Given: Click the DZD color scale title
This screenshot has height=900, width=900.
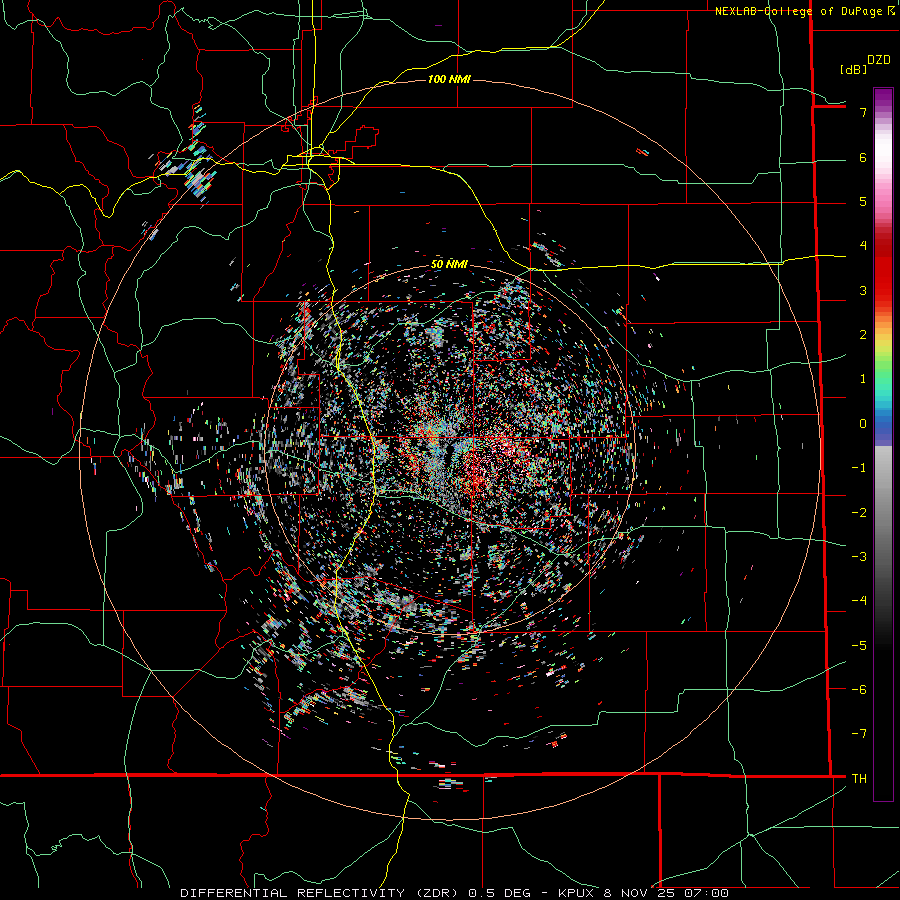Looking at the screenshot, I should (x=879, y=60).
